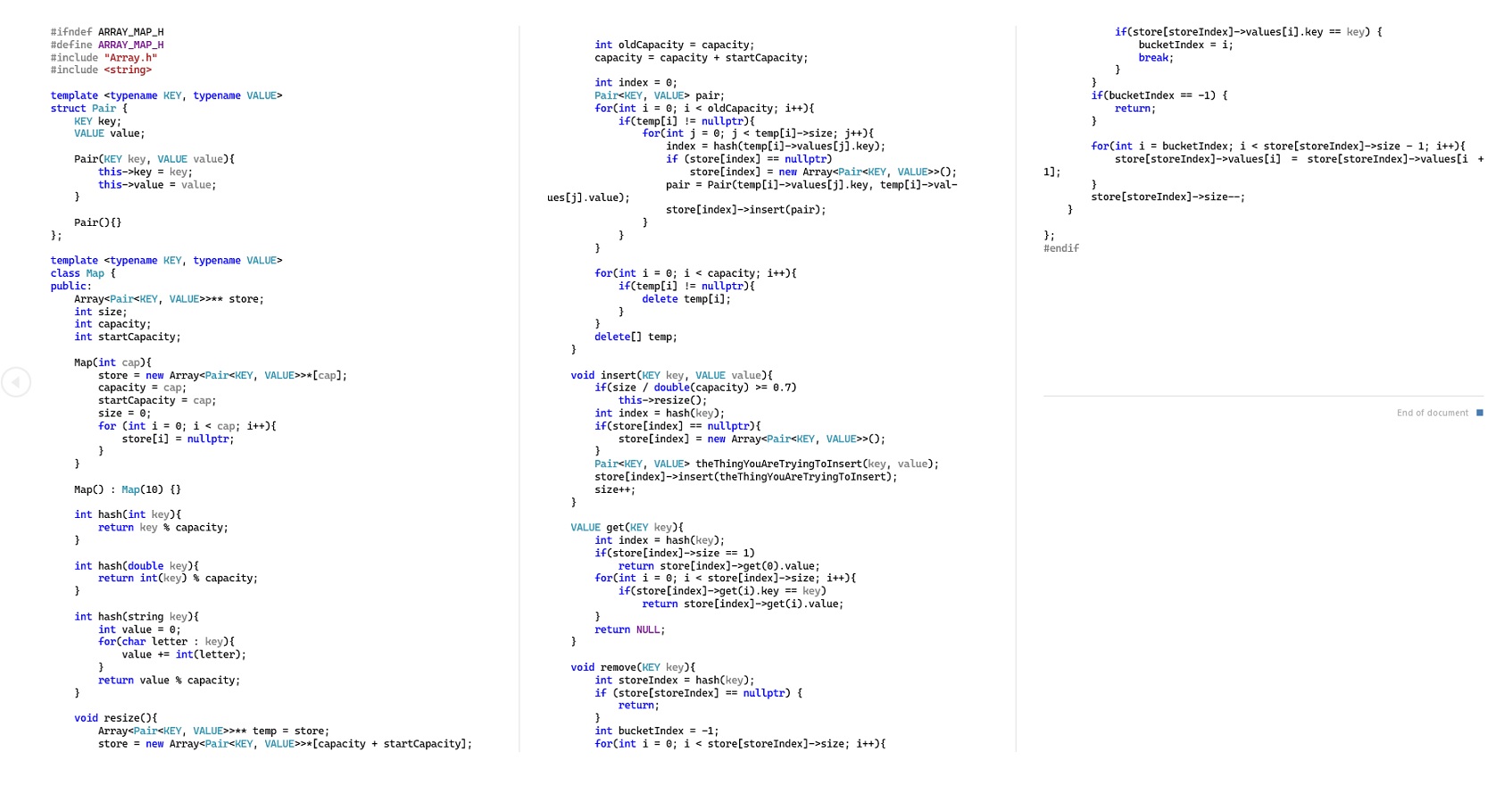Select the line '#define ARRAY_MAP_H'
This screenshot has width=1512, height=785.
pyautogui.click(x=107, y=45)
